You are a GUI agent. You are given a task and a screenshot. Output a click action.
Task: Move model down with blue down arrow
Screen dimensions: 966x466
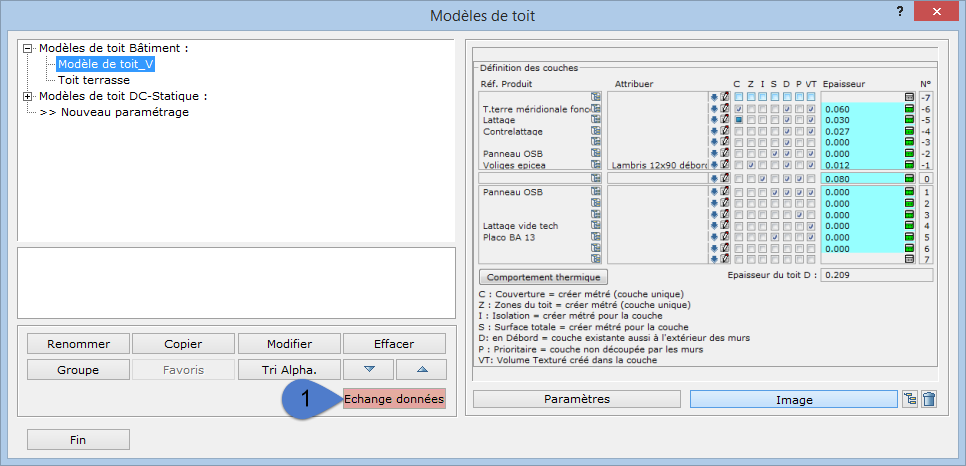click(x=368, y=369)
